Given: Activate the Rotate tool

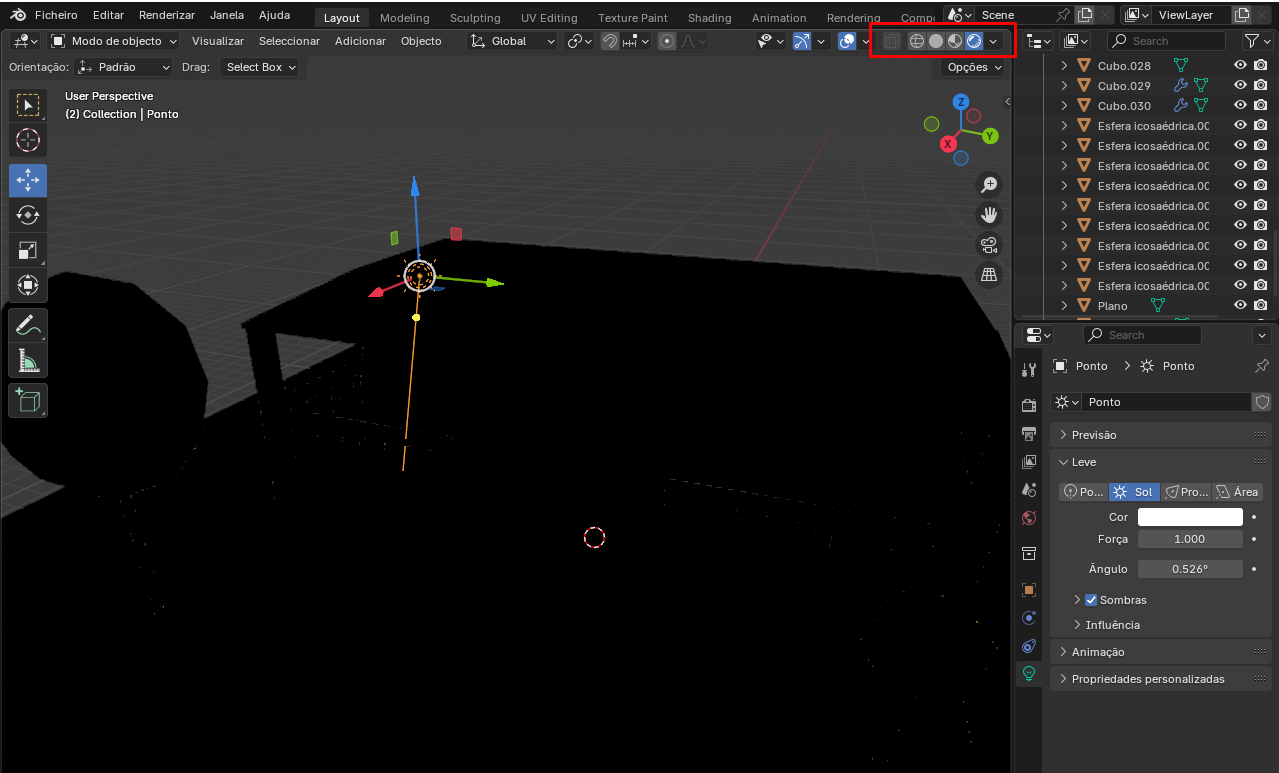Looking at the screenshot, I should (28, 215).
